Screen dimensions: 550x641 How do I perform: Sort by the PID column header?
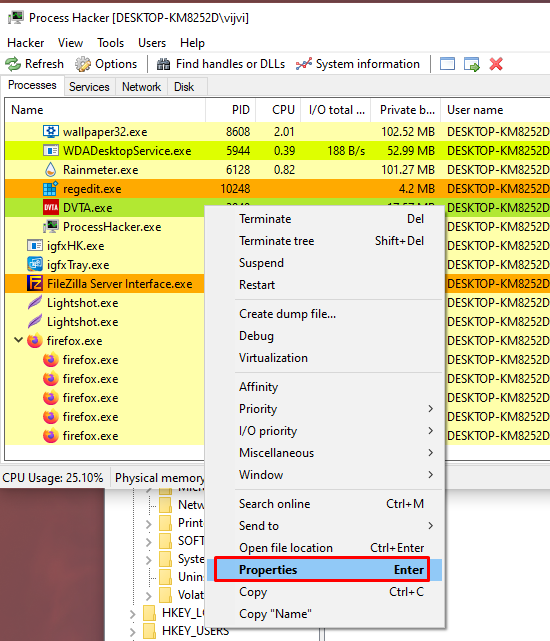231,110
